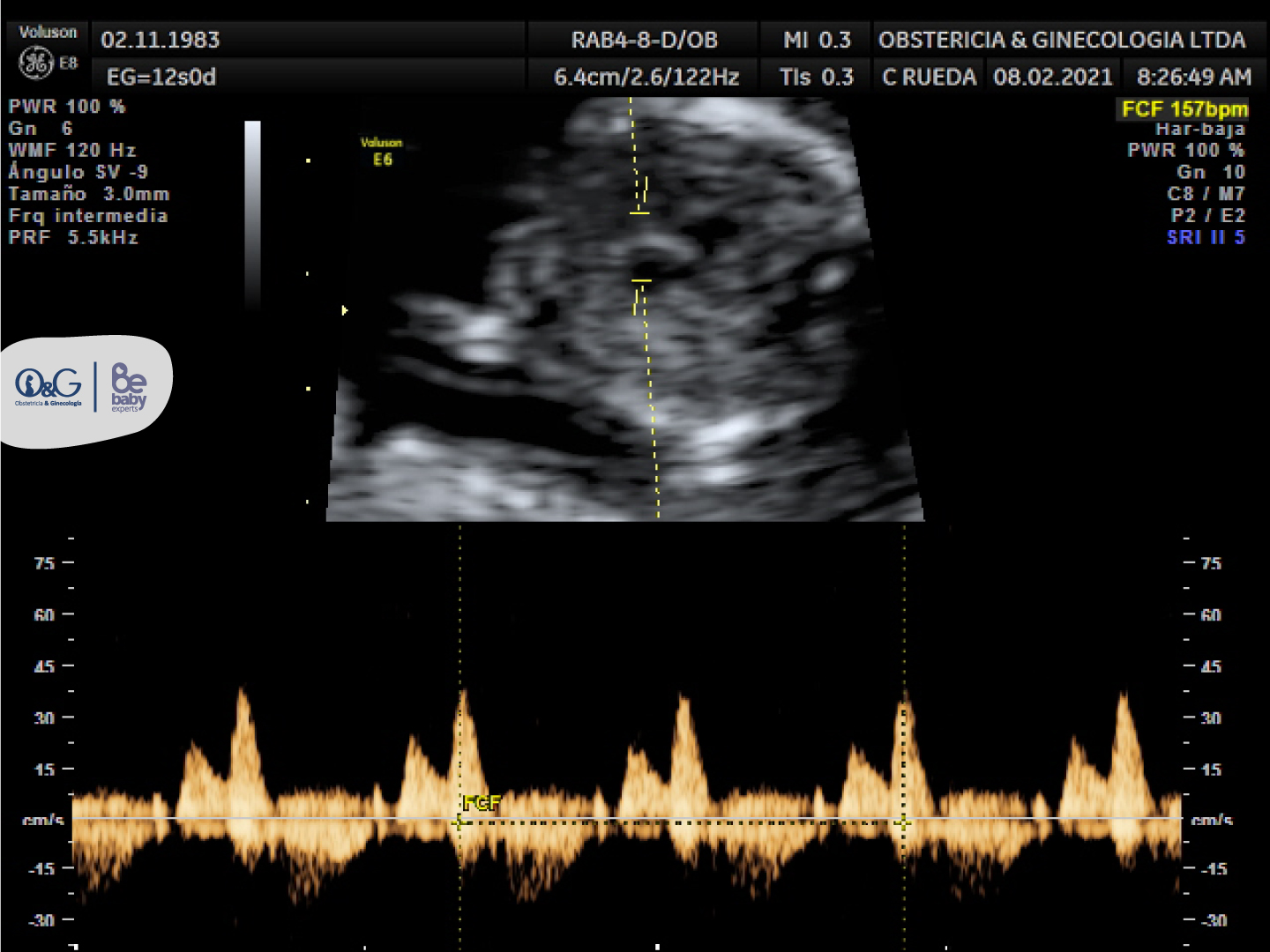This screenshot has height=952, width=1270.
Task: Click the patient date 02.11.1983
Action: [x=161, y=40]
